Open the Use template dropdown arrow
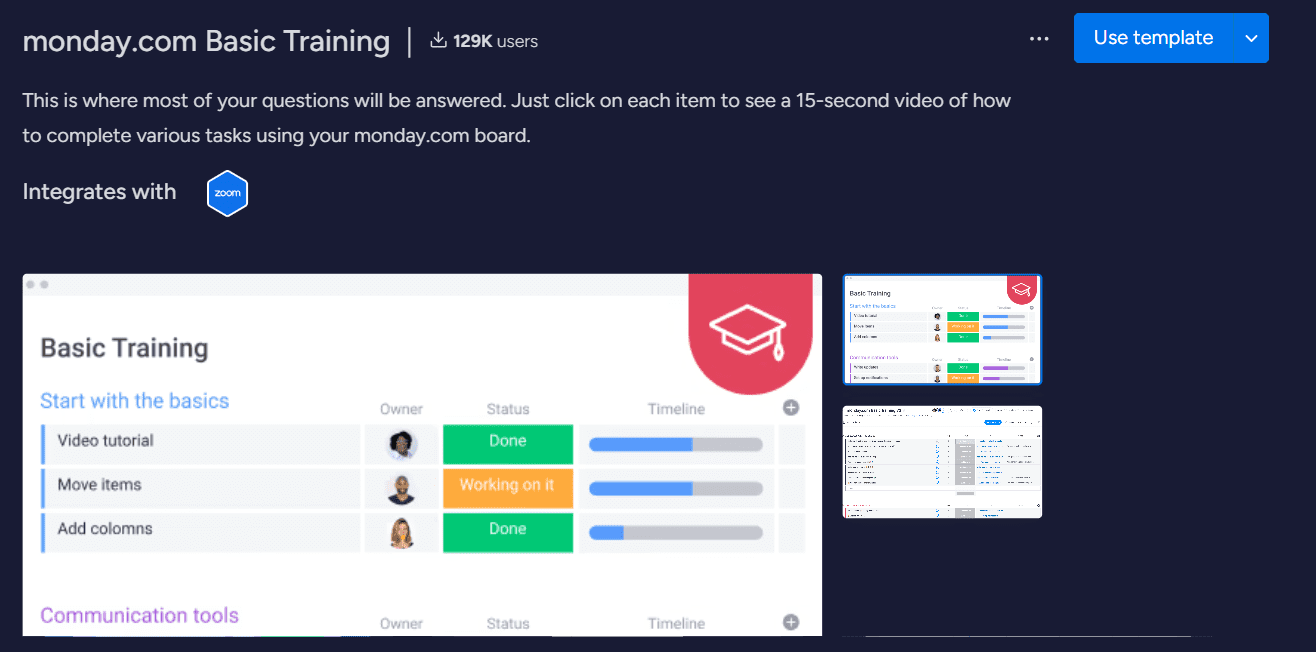The width and height of the screenshot is (1316, 652). click(x=1250, y=38)
